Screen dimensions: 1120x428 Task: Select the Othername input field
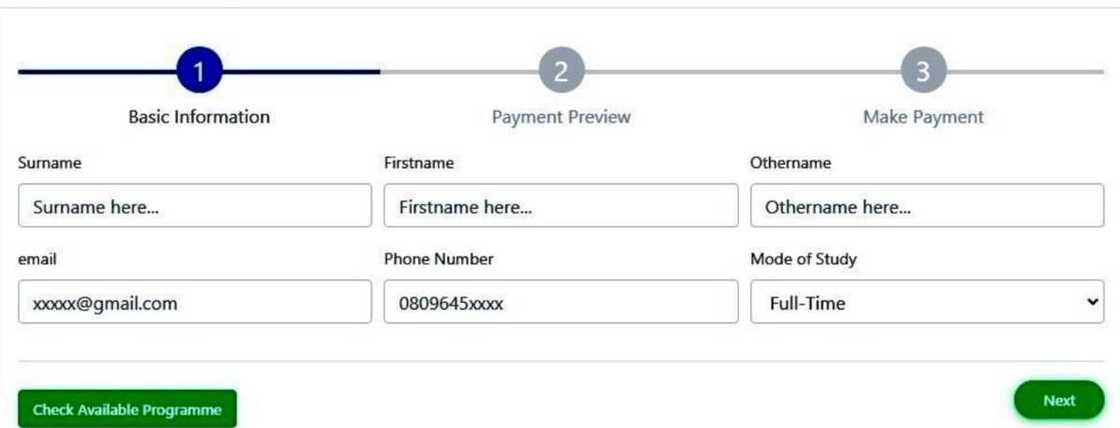(x=927, y=207)
